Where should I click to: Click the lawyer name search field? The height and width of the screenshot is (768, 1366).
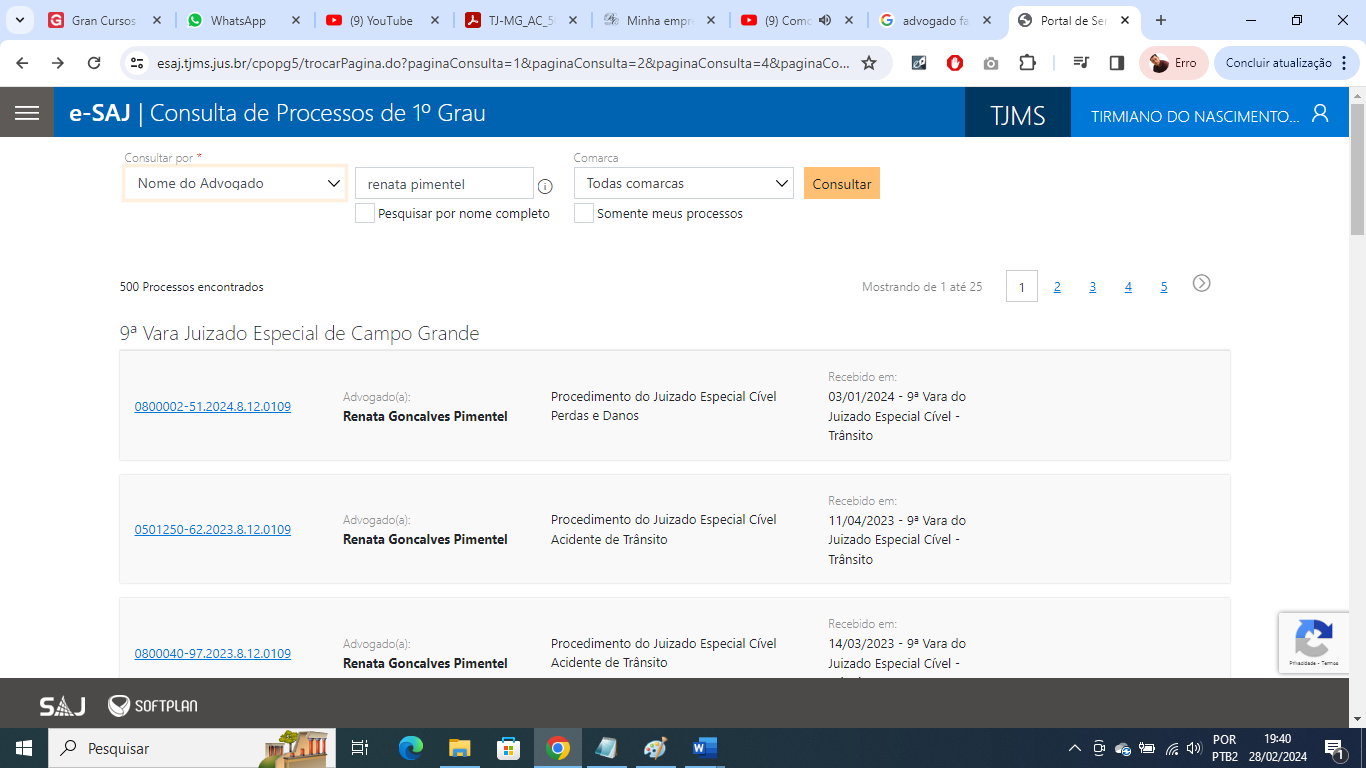point(444,184)
